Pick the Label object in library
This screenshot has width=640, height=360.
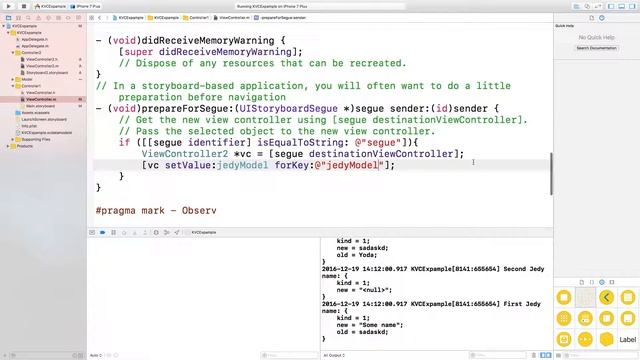tap(627, 340)
